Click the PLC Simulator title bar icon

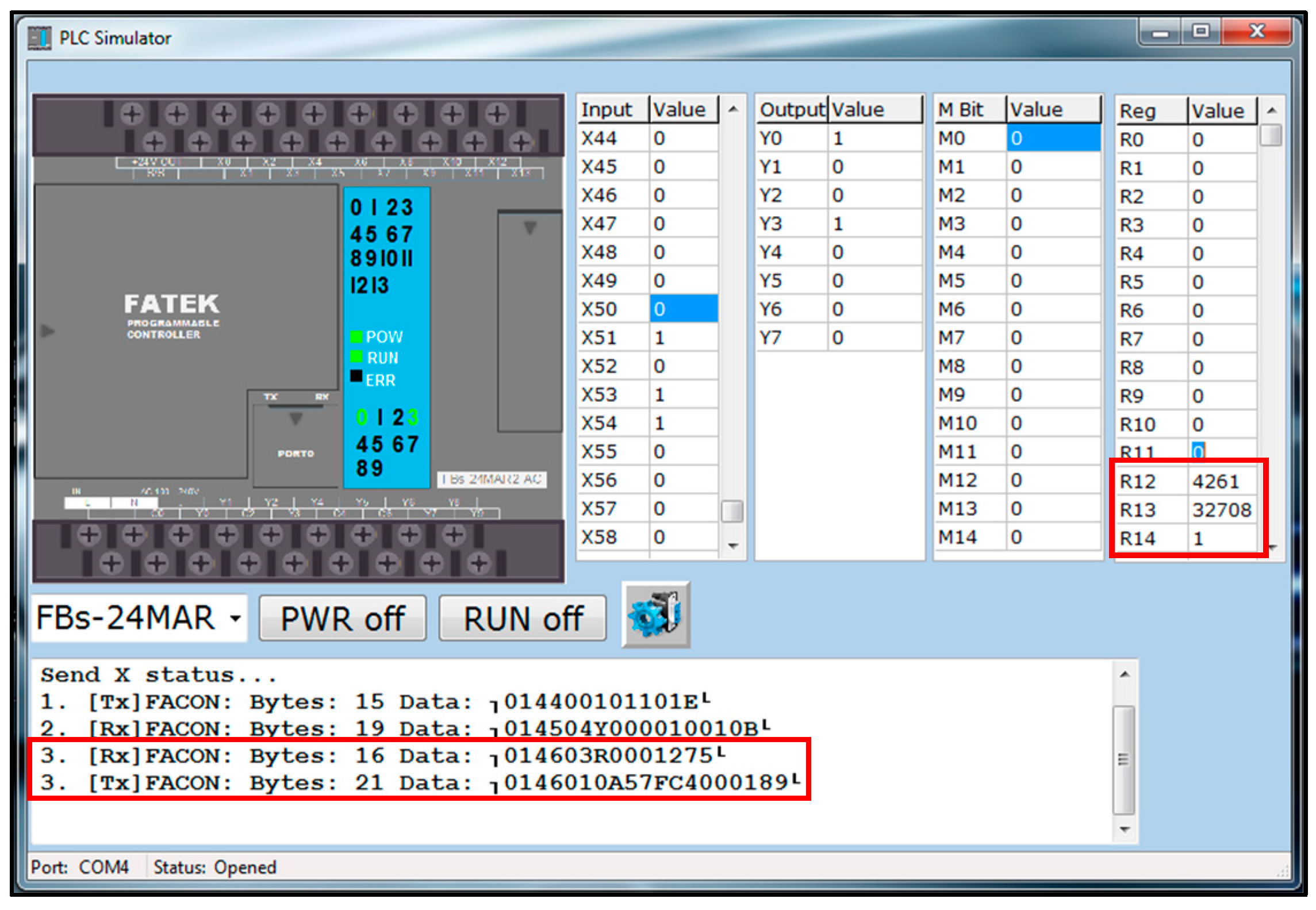pyautogui.click(x=39, y=39)
